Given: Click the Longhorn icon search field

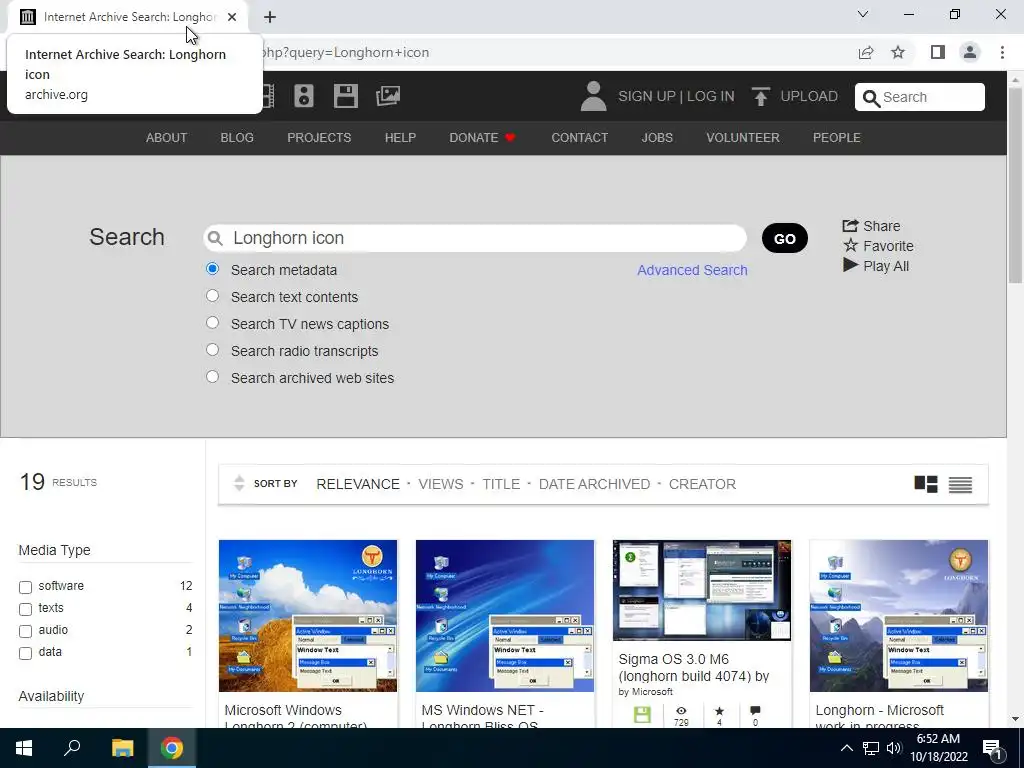Looking at the screenshot, I should pos(475,238).
